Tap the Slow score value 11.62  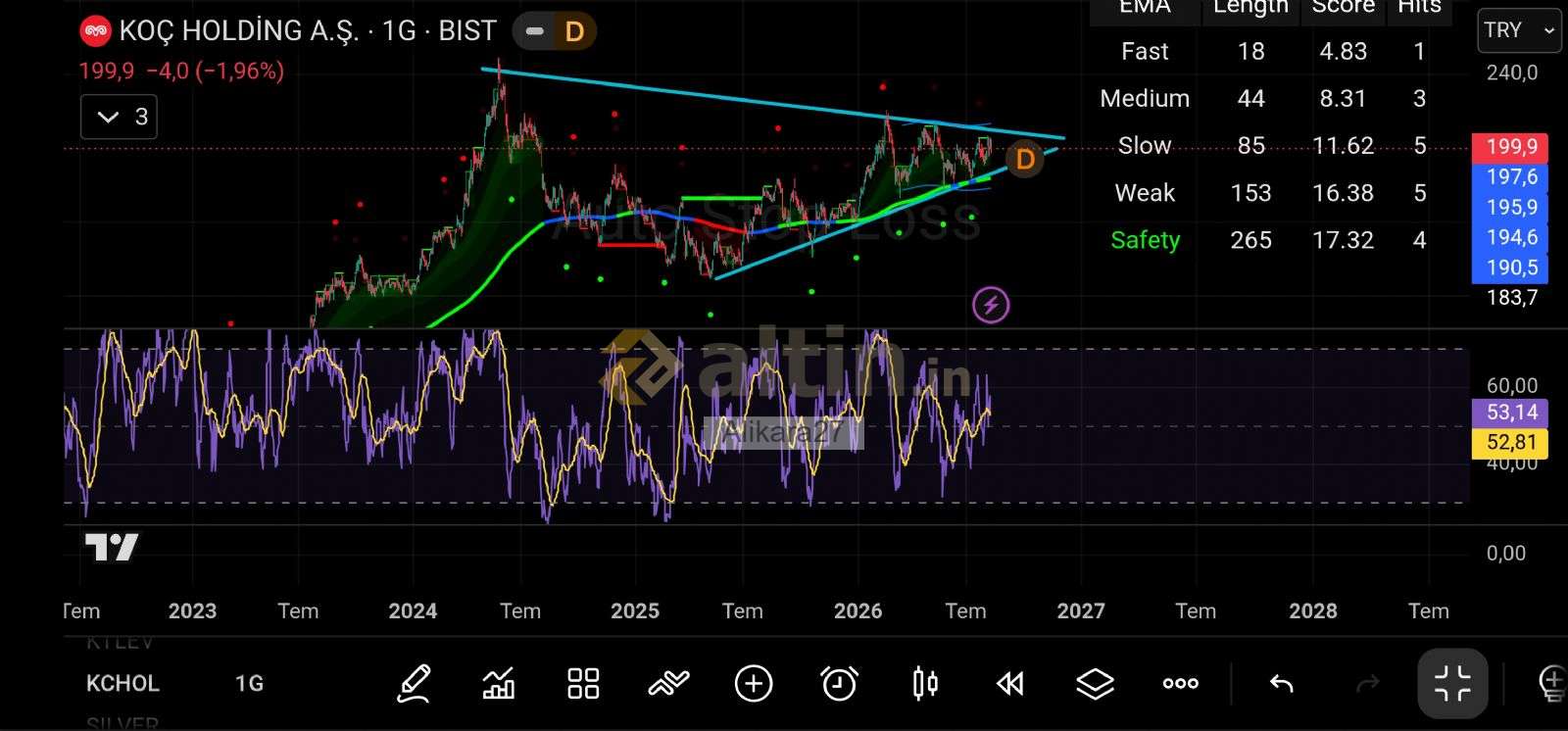[1343, 145]
